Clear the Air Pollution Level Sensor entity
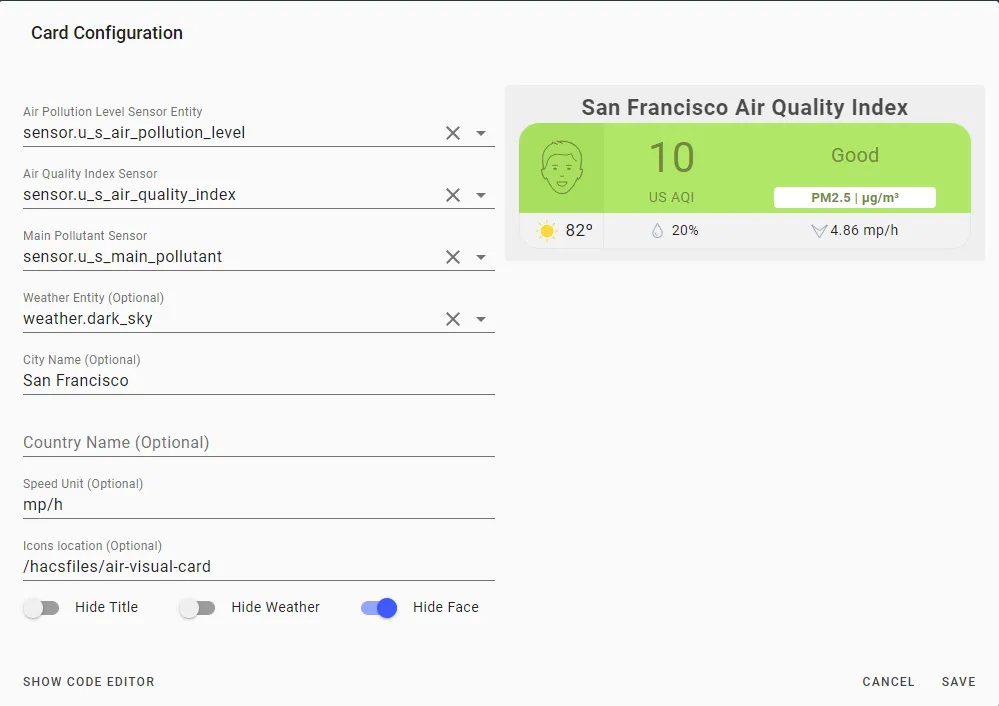Screen dimensions: 999x706 452,133
